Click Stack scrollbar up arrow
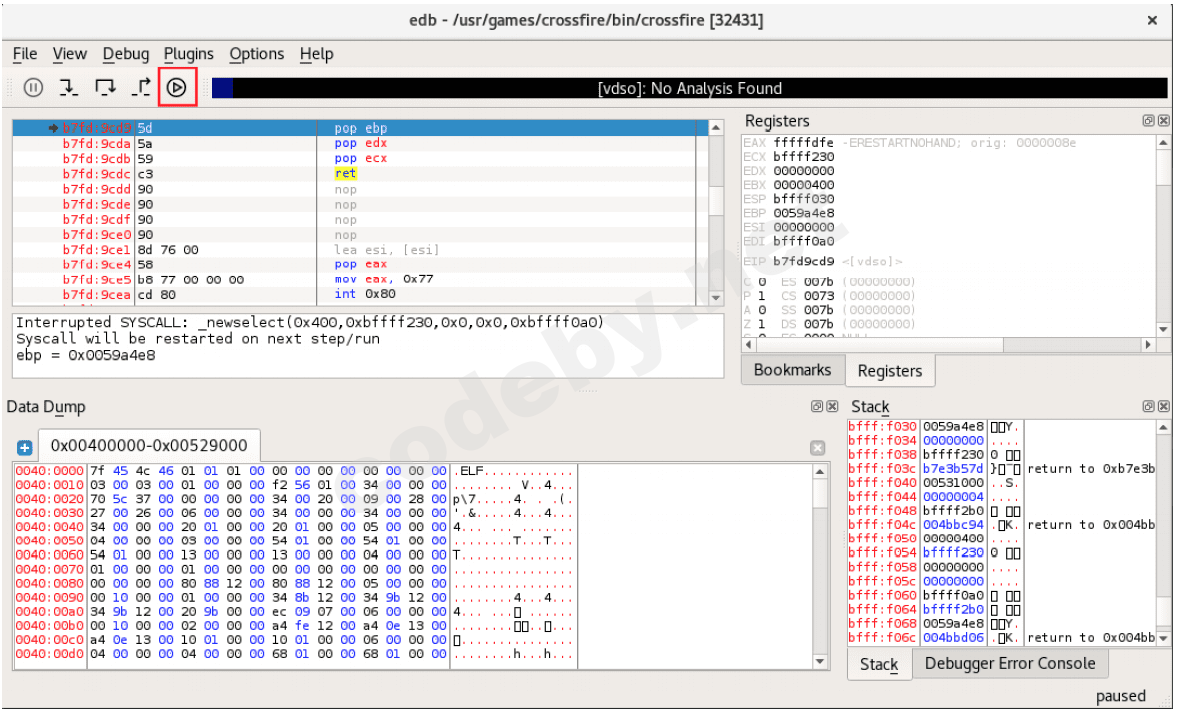Viewport: 1177px width, 712px height. (x=1163, y=427)
